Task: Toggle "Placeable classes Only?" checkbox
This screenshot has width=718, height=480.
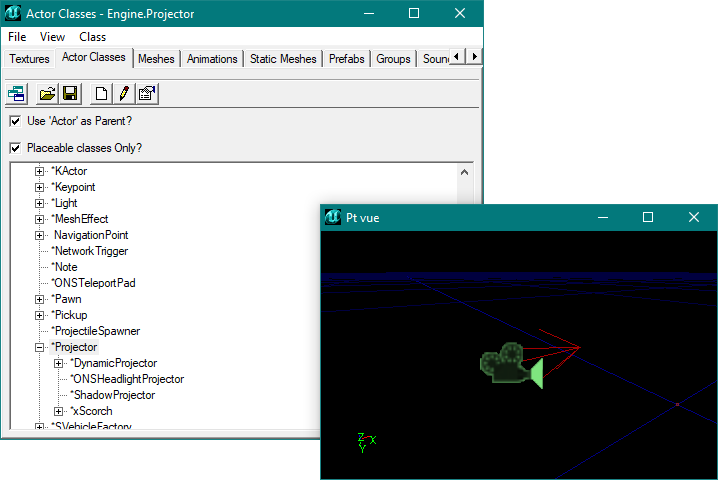Action: pyautogui.click(x=15, y=148)
